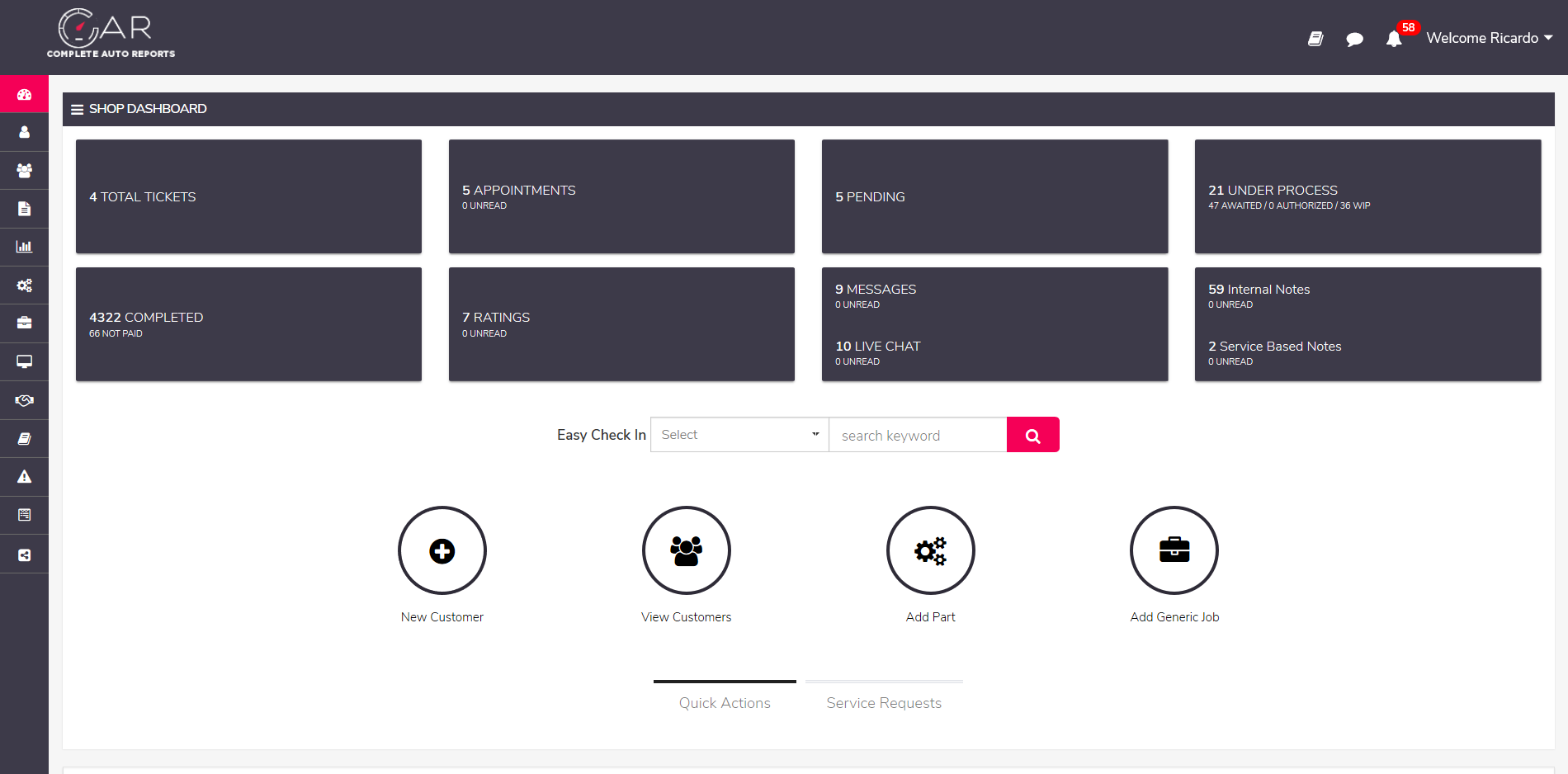
Task: Click the Add Generic Job briefcase icon
Action: [1174, 550]
